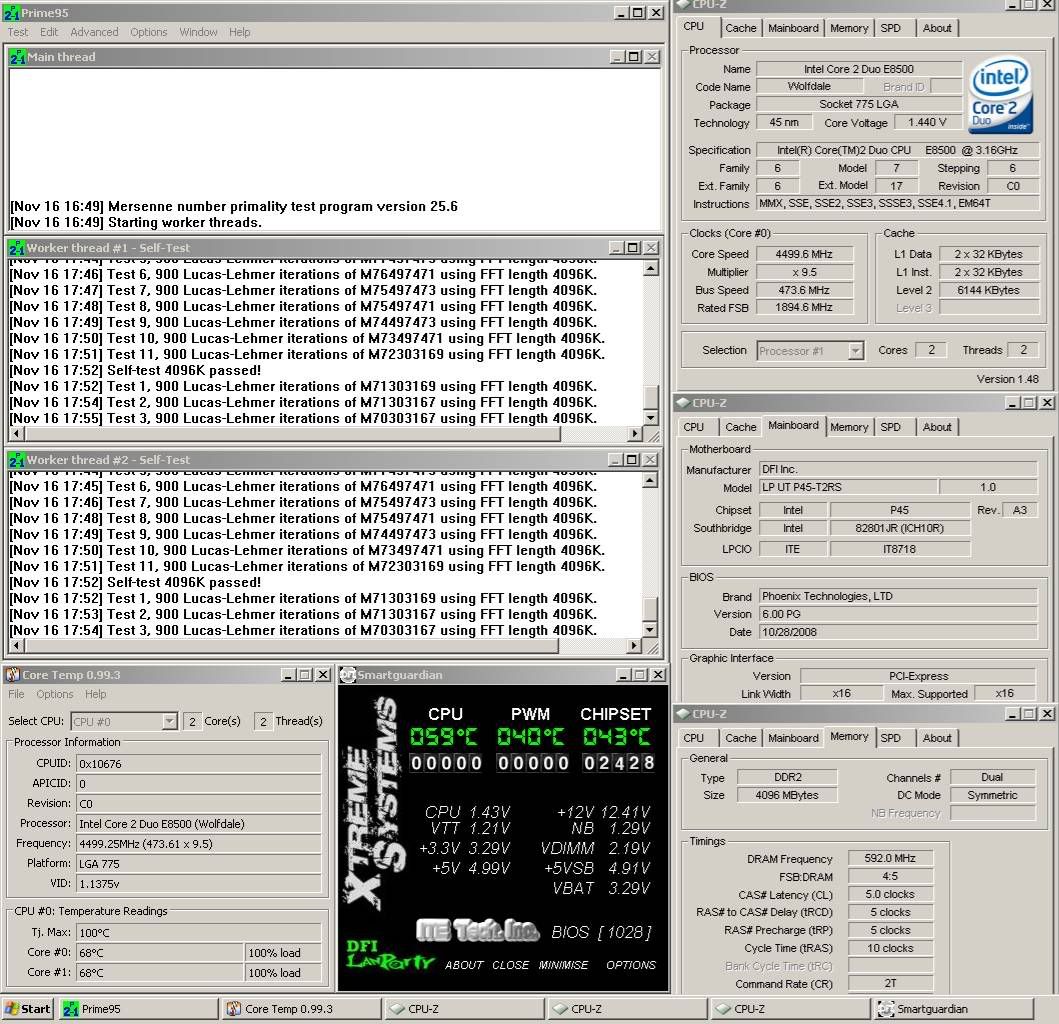The image size is (1059, 1024).
Task: Open About tab in top CPU-Z window
Action: [x=937, y=28]
